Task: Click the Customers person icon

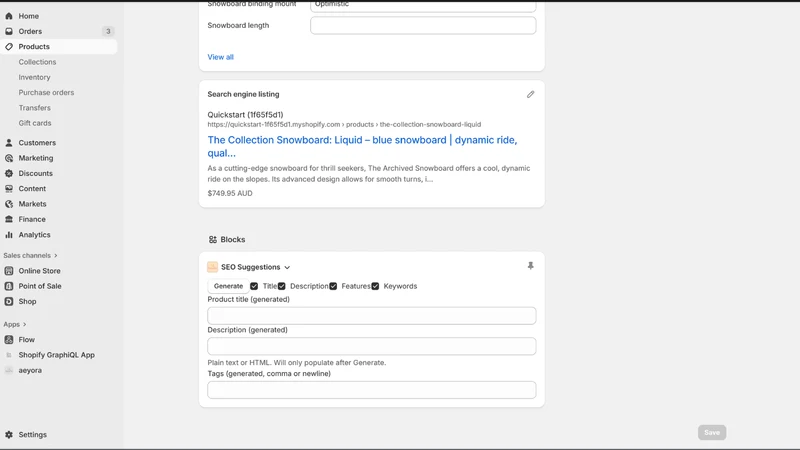Action: click(x=9, y=143)
